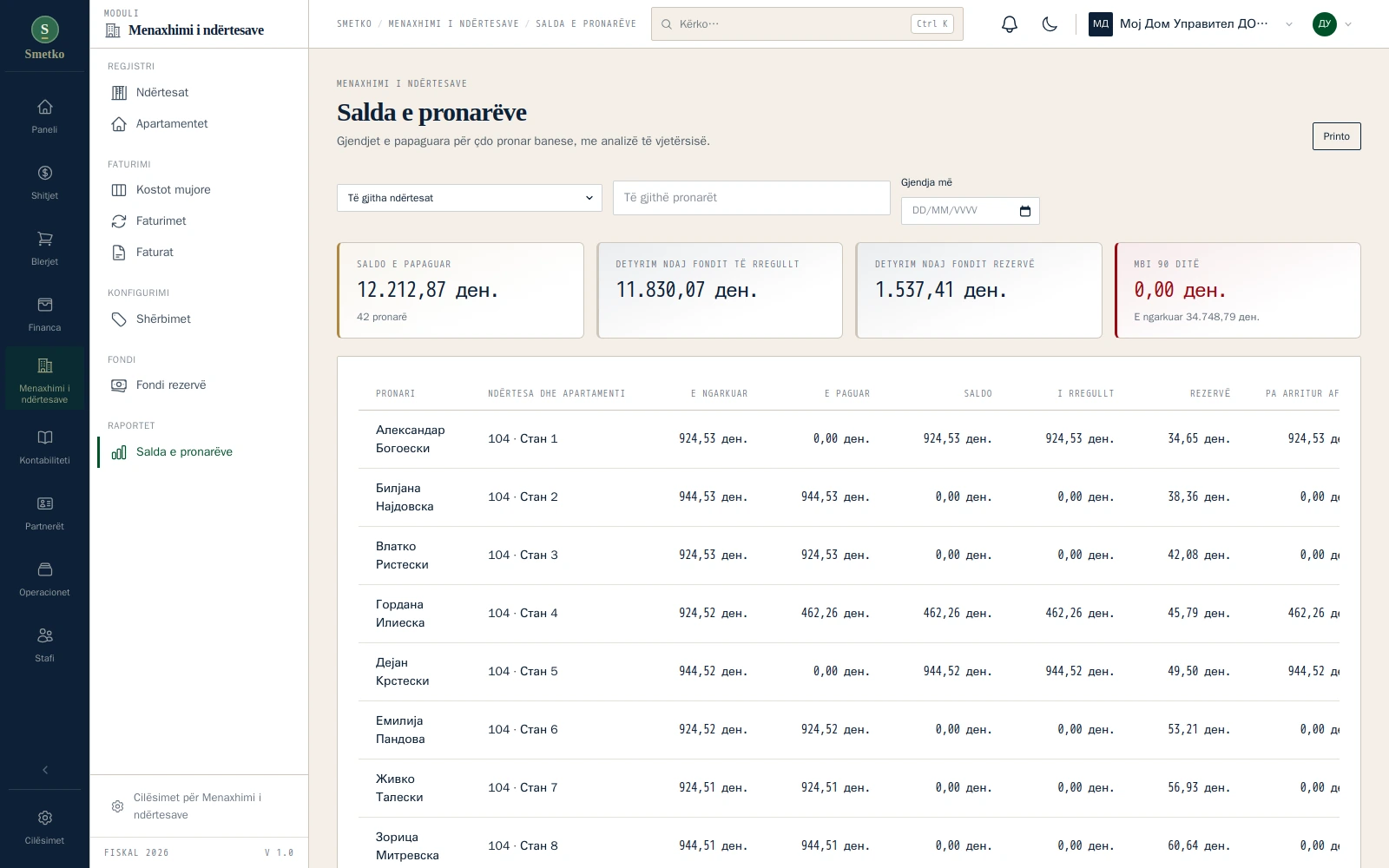Toggle dark mode with the moon icon
This screenshot has width=1389, height=868.
coord(1050,24)
